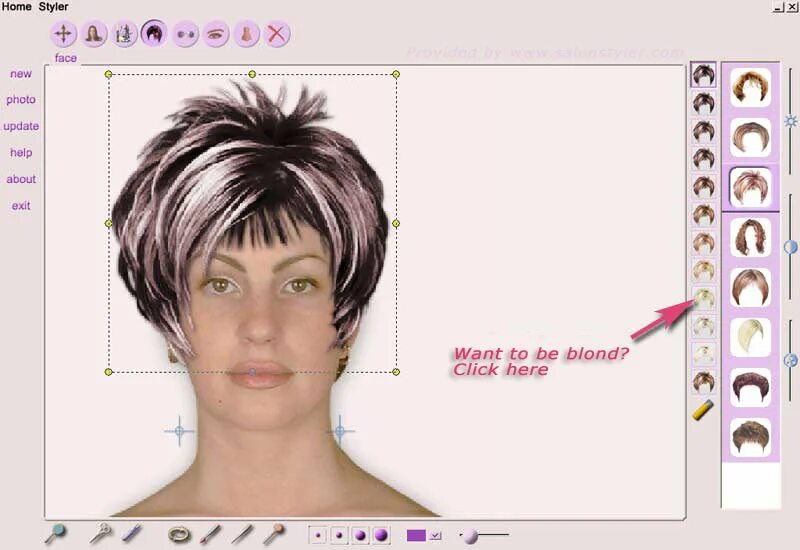This screenshot has width=800, height=550.
Task: Select the thin dark brush tool
Action: [x=242, y=534]
